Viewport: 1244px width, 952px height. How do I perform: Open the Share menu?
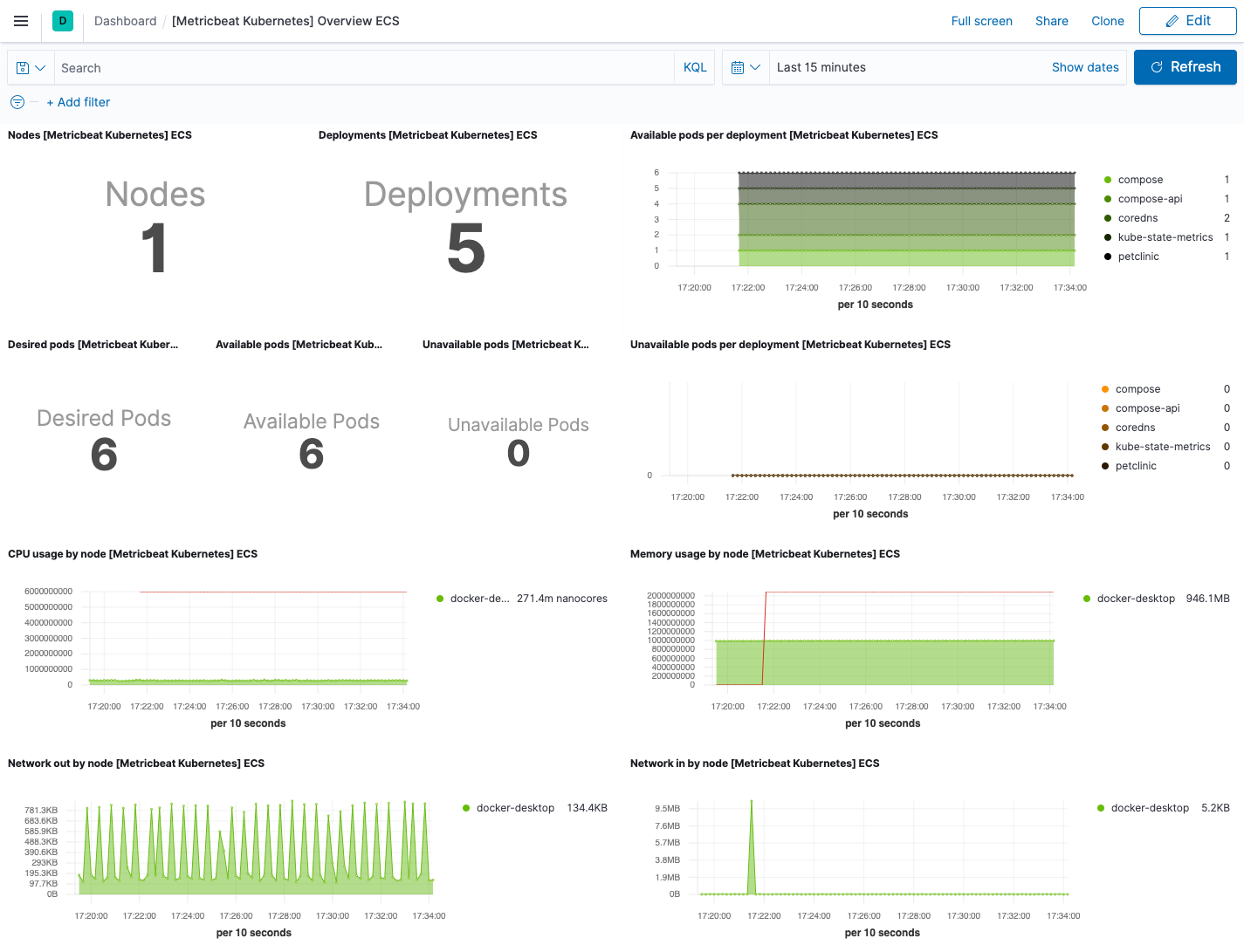tap(1051, 21)
